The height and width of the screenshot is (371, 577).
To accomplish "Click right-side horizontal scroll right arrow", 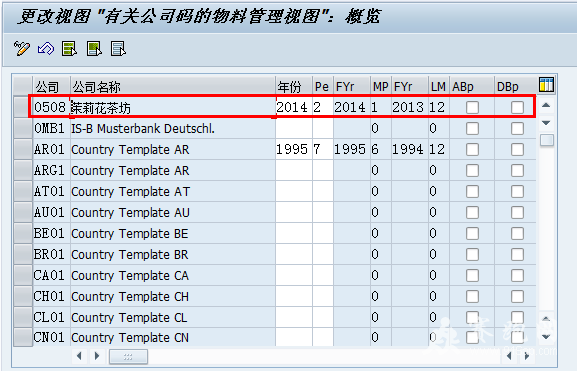I will coord(527,356).
